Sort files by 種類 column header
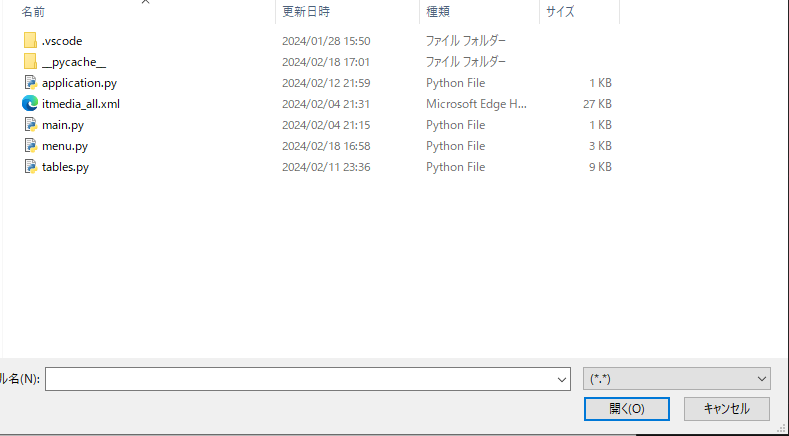This screenshot has height=436, width=789. pos(438,11)
